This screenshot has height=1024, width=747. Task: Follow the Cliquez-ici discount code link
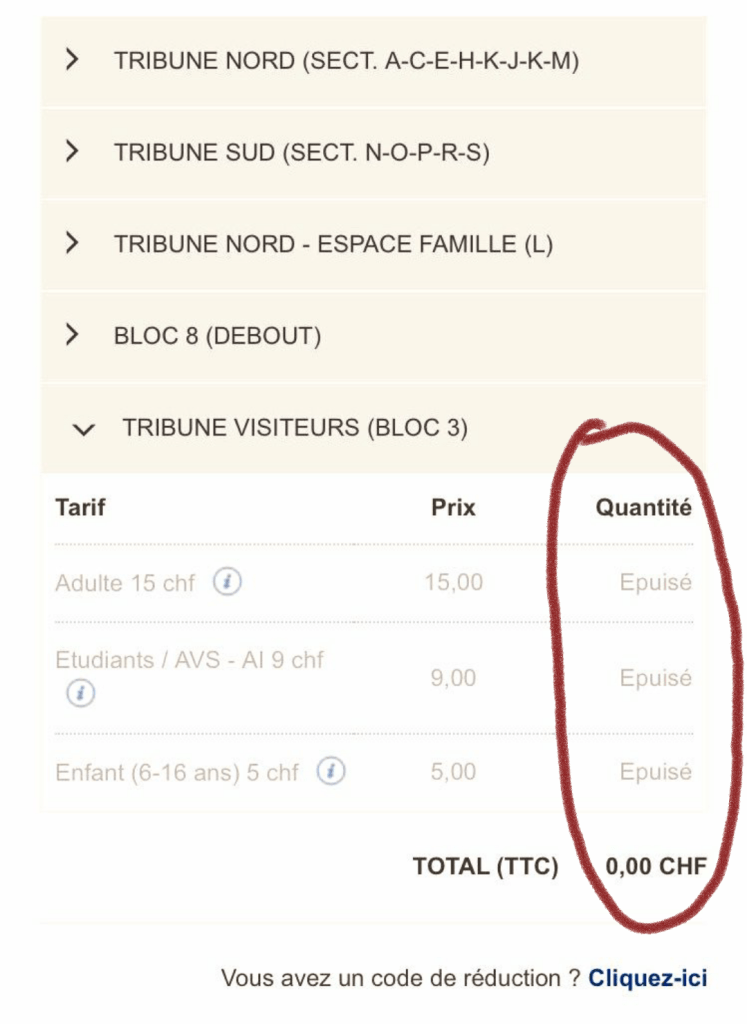[x=647, y=977]
